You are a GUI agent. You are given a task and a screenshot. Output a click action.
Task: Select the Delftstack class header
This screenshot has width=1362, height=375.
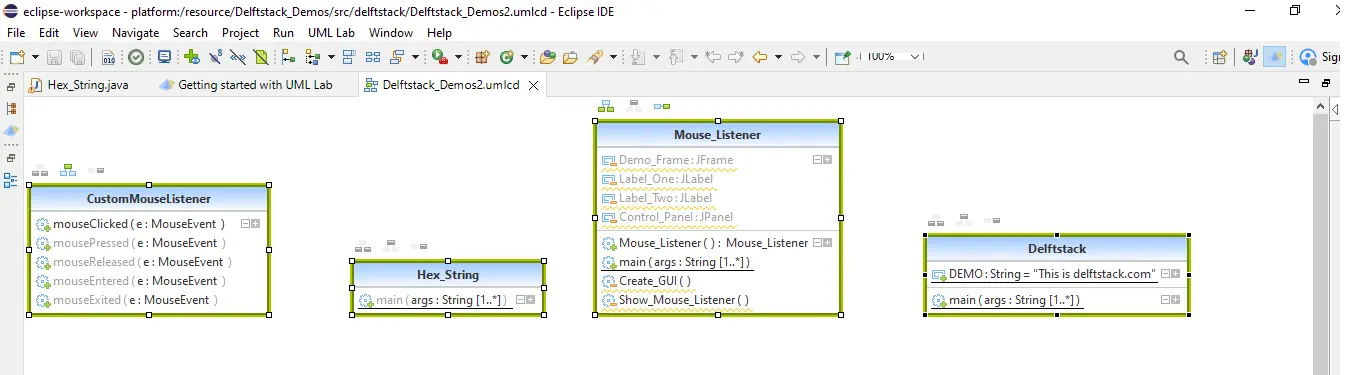(x=1057, y=249)
